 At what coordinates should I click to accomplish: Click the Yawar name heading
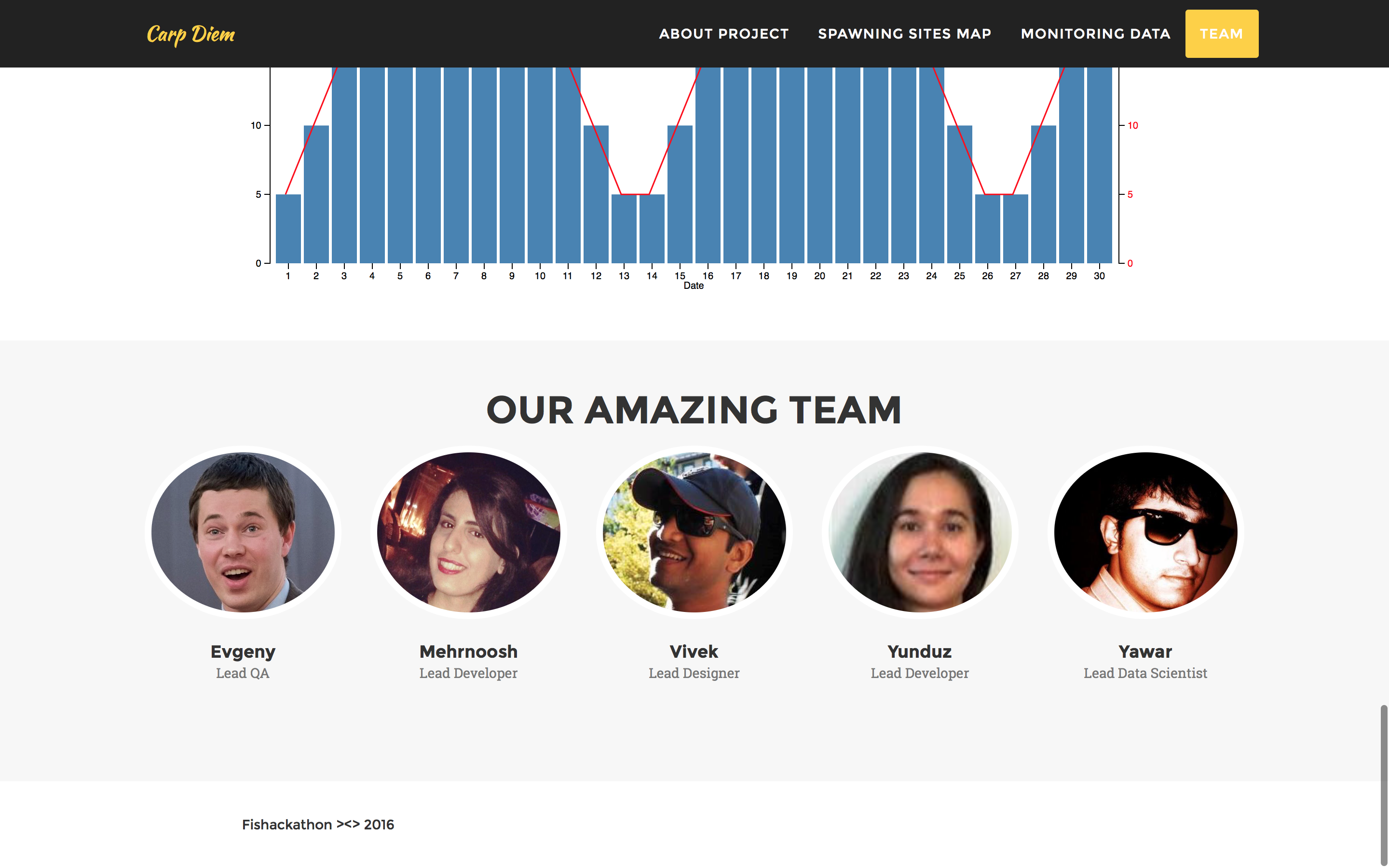tap(1145, 651)
